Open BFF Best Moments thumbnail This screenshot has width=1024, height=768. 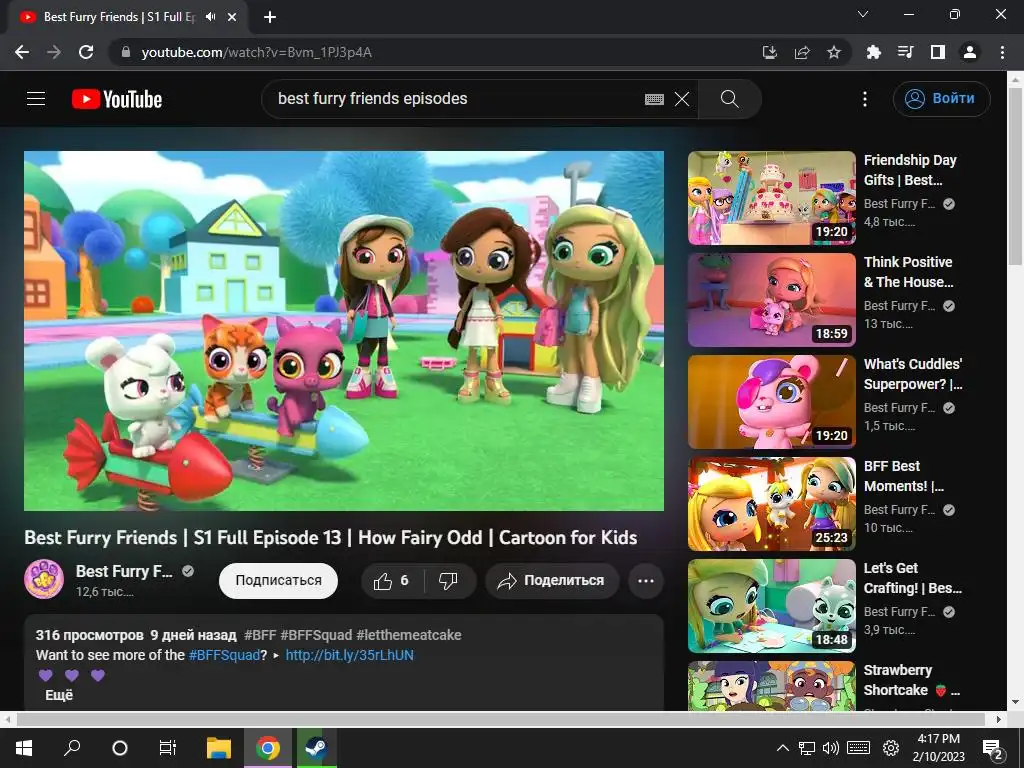(772, 504)
